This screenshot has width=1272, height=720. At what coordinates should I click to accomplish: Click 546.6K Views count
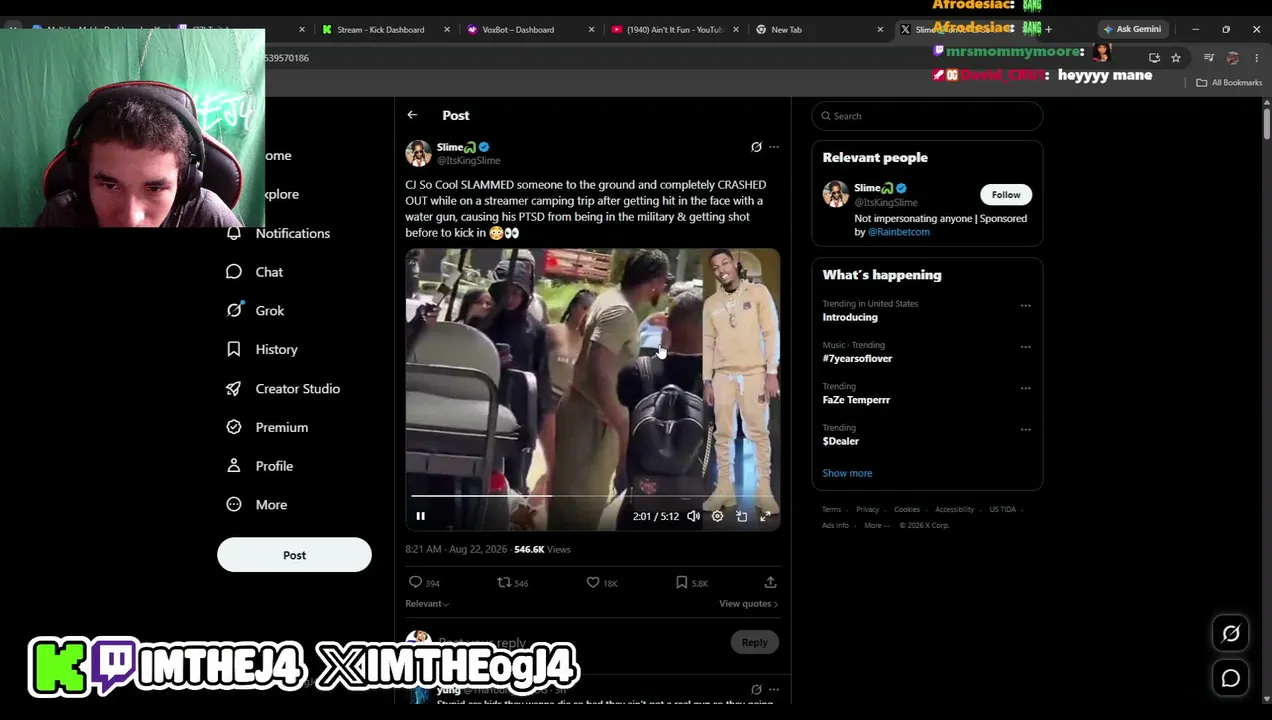(542, 549)
